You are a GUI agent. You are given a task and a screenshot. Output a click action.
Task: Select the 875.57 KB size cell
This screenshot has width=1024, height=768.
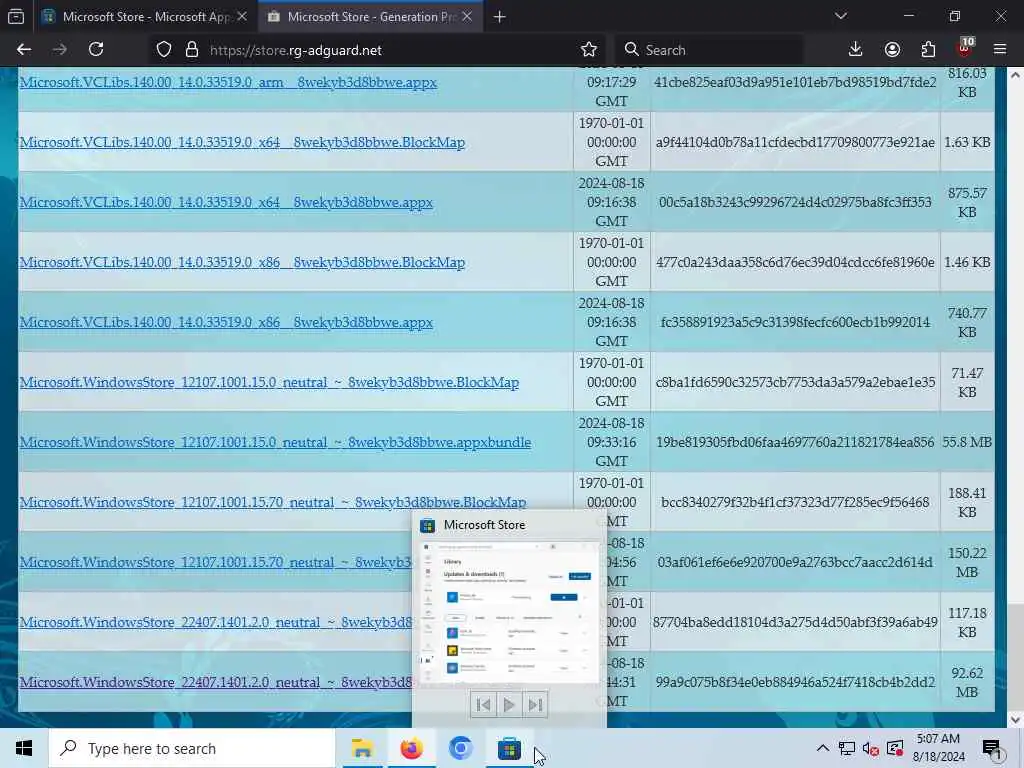click(967, 202)
